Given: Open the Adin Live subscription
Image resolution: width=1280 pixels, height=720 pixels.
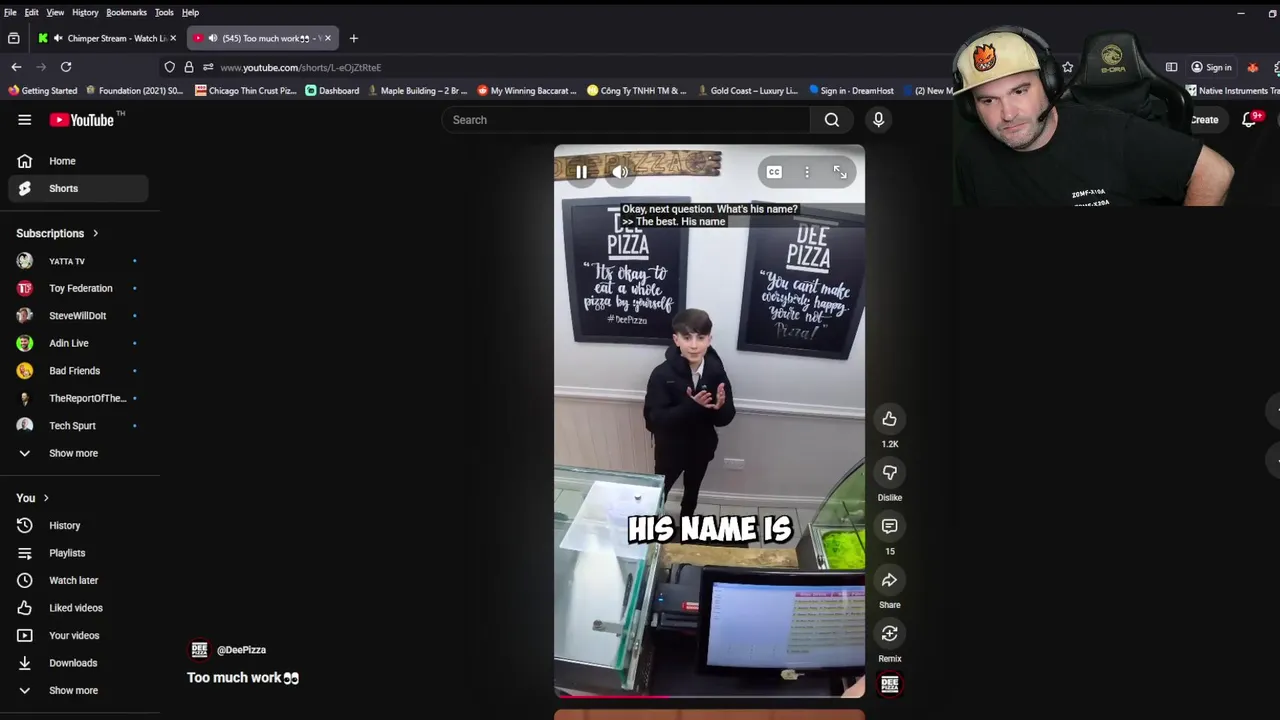Looking at the screenshot, I should pos(78,343).
